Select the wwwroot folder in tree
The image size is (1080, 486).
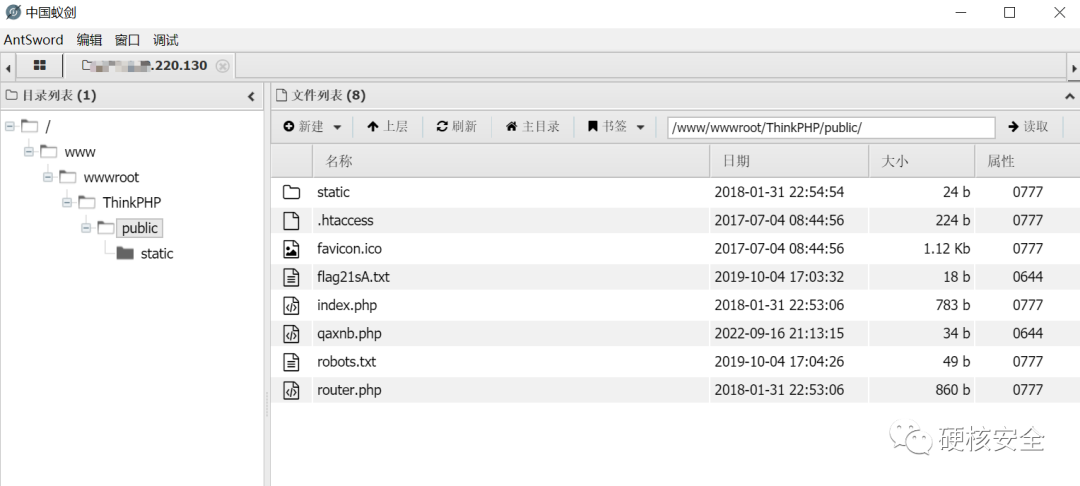pos(111,178)
